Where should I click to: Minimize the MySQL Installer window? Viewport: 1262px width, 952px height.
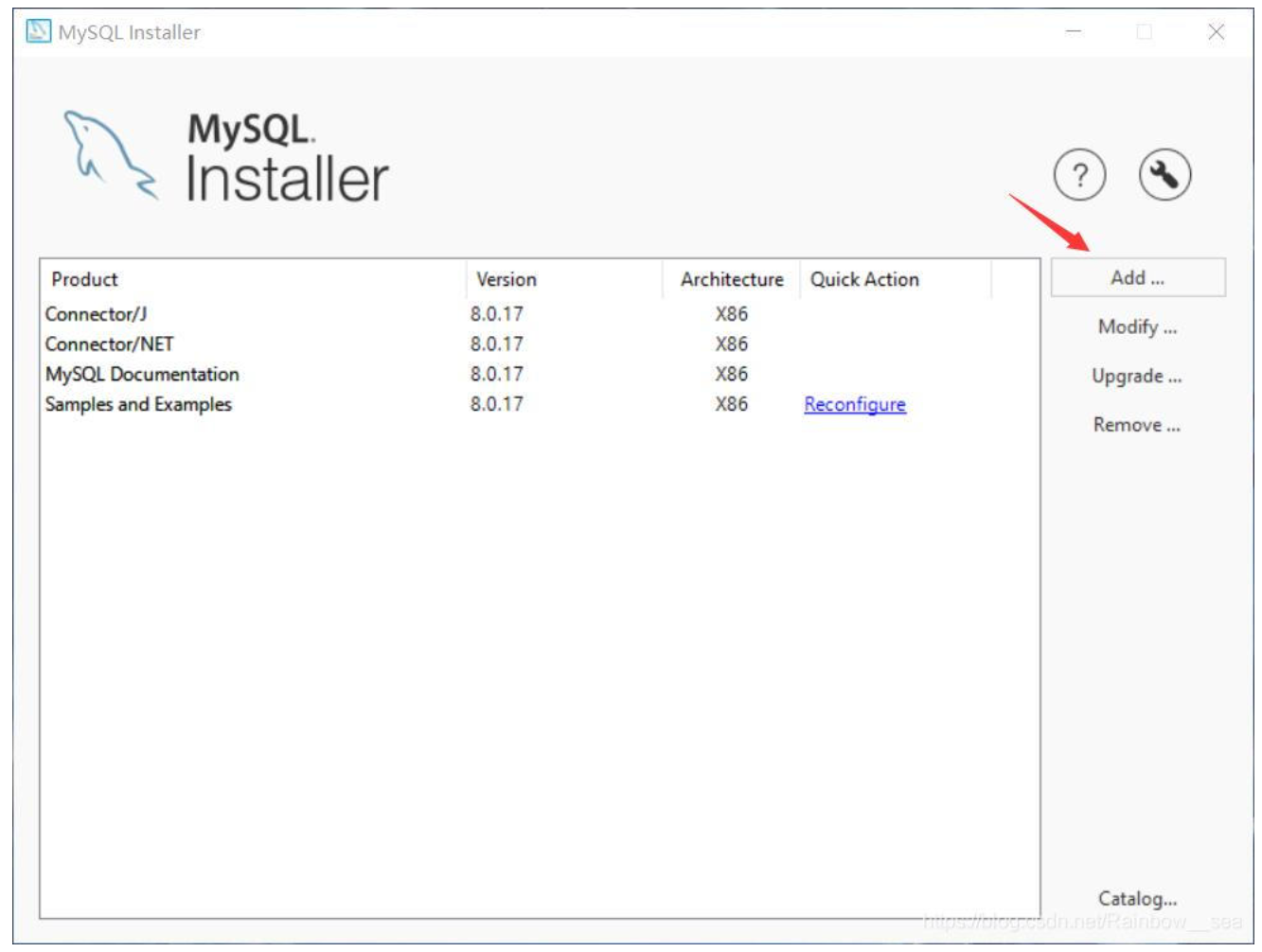pyautogui.click(x=1074, y=31)
